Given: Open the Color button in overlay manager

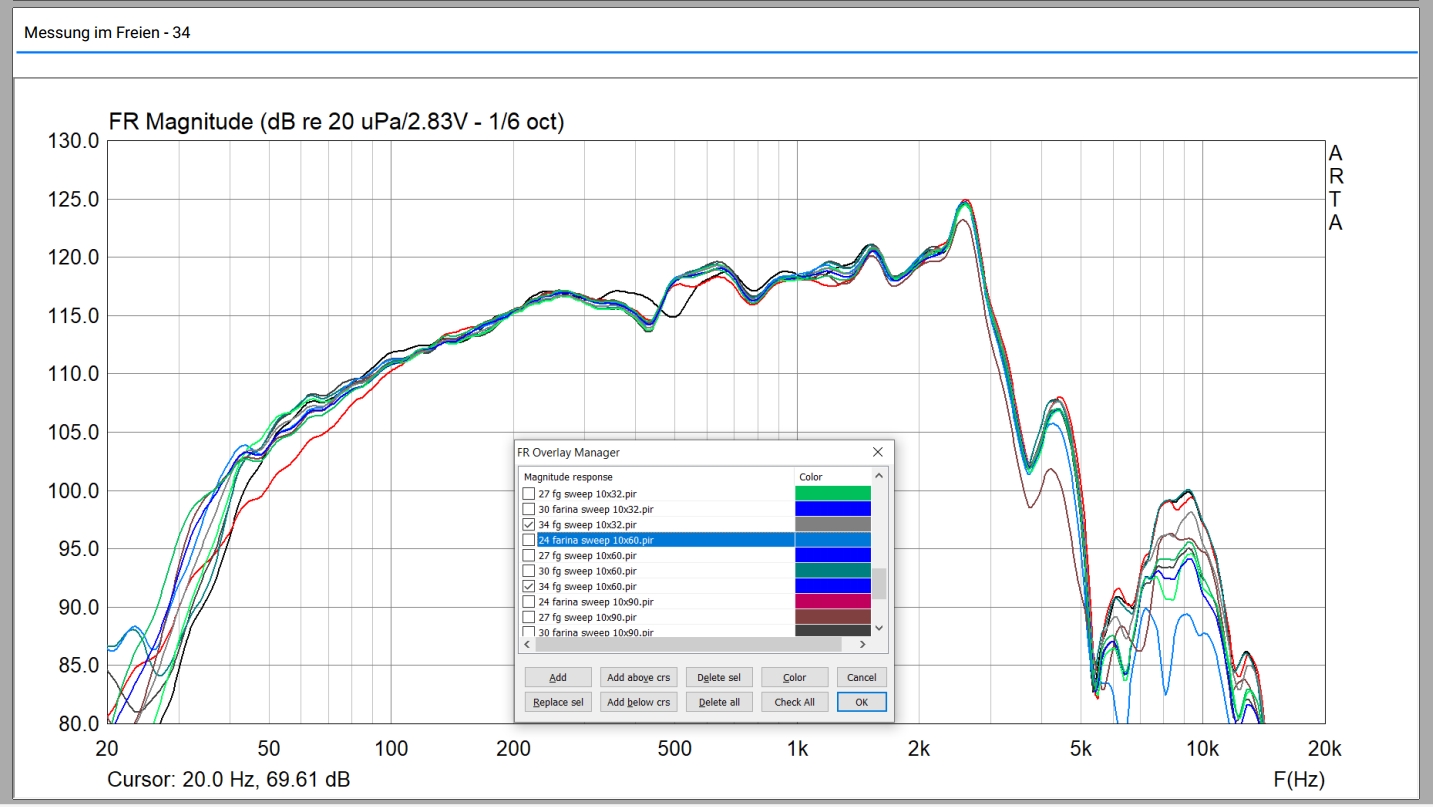Looking at the screenshot, I should pos(794,677).
